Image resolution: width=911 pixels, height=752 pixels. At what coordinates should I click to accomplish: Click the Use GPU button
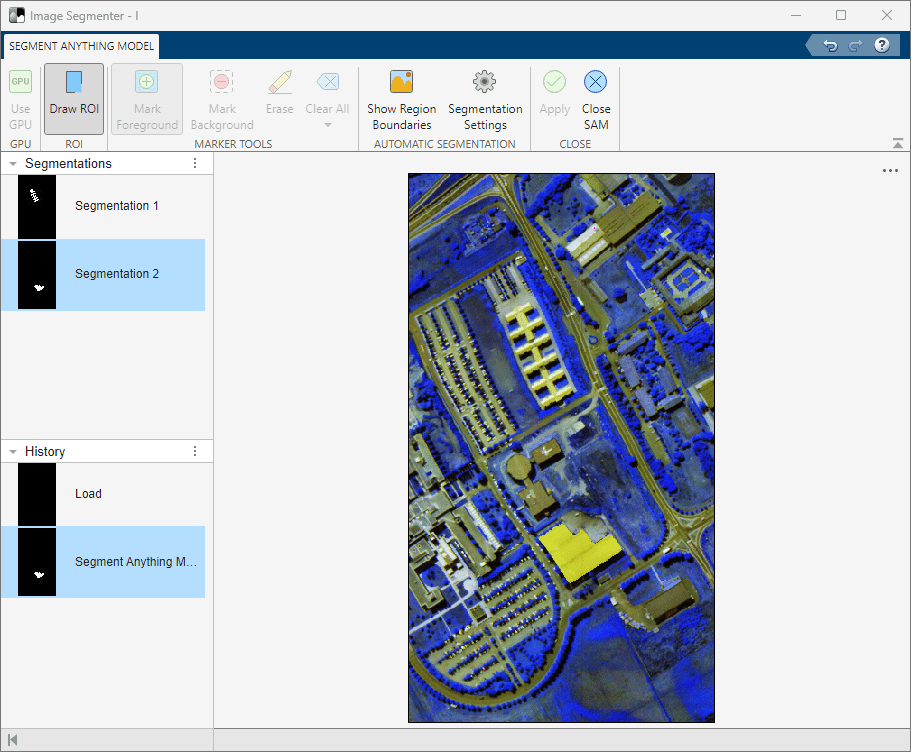pos(20,98)
